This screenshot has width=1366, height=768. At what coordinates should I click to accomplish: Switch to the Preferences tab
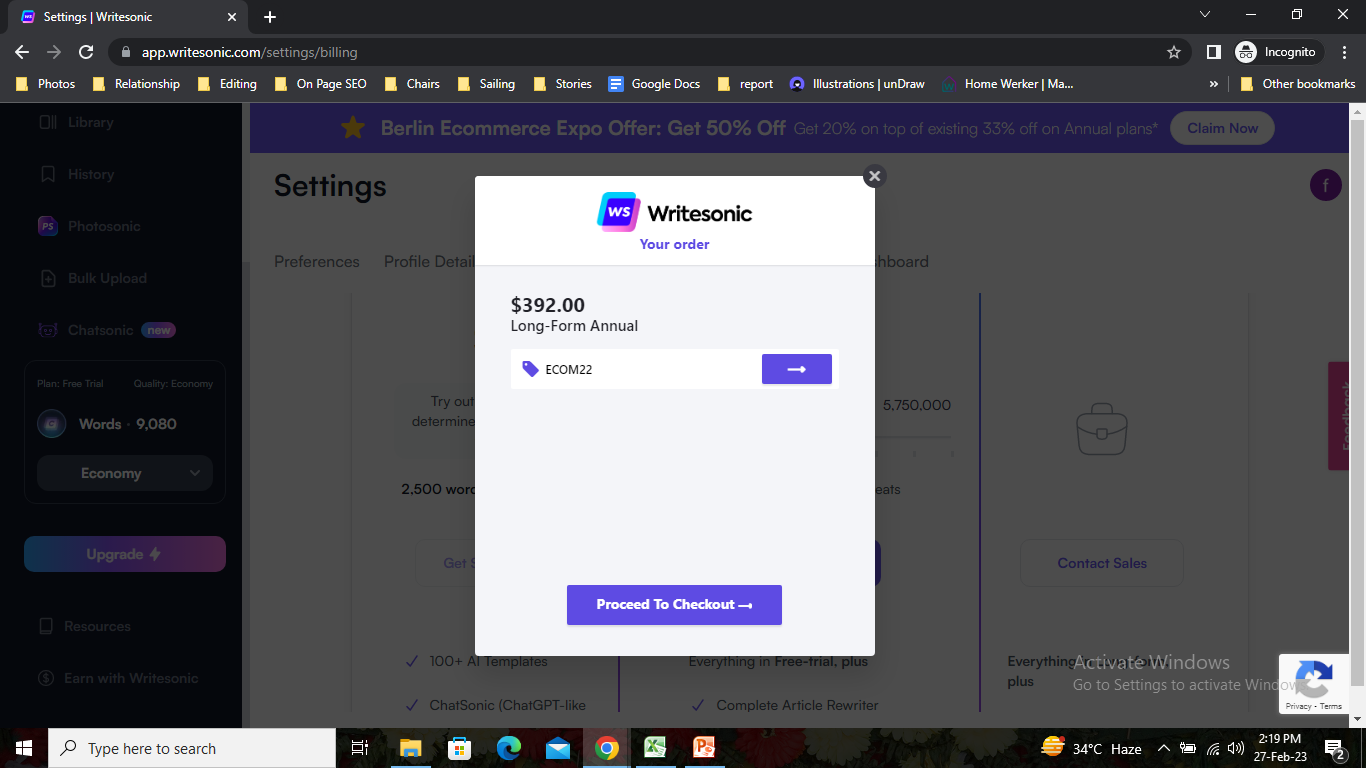click(x=317, y=261)
